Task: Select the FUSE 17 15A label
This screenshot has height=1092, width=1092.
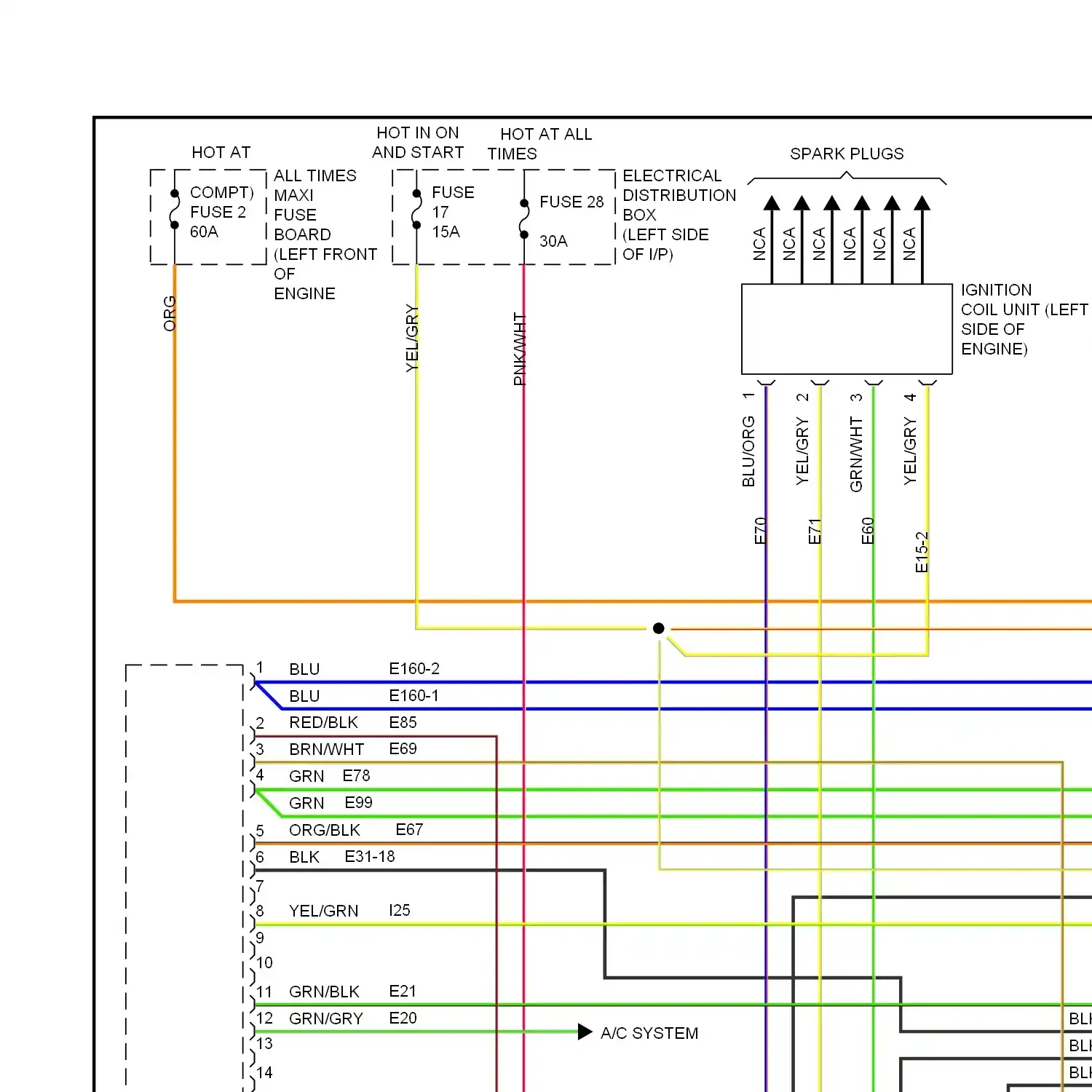Action: (453, 212)
